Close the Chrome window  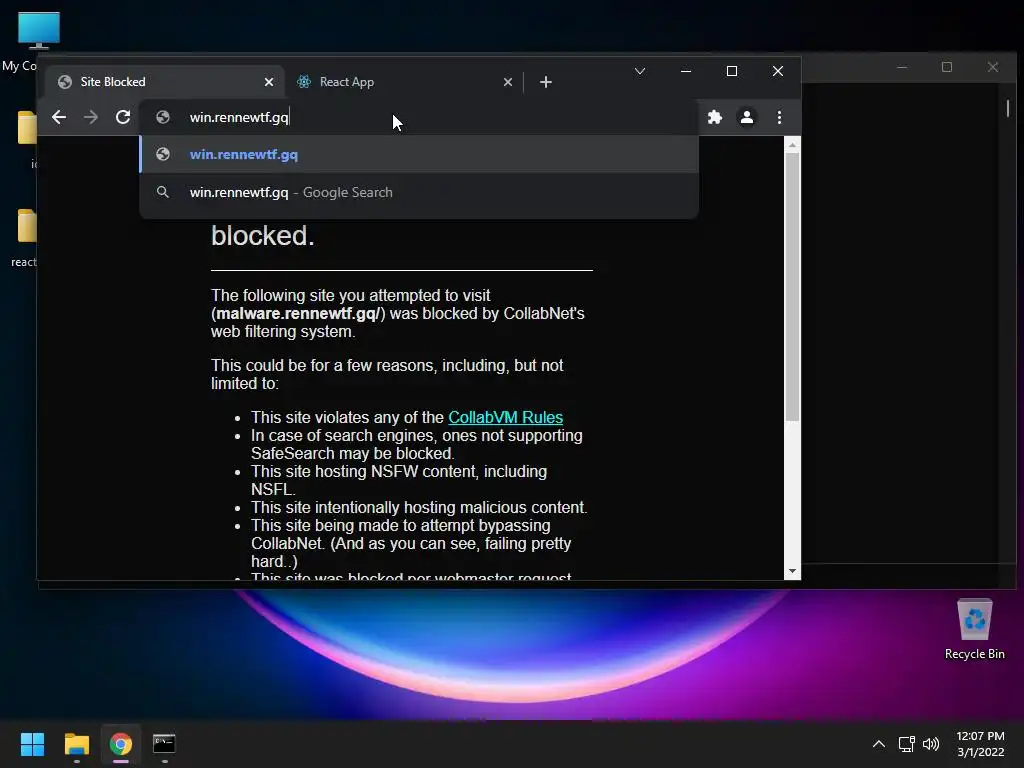[778, 71]
